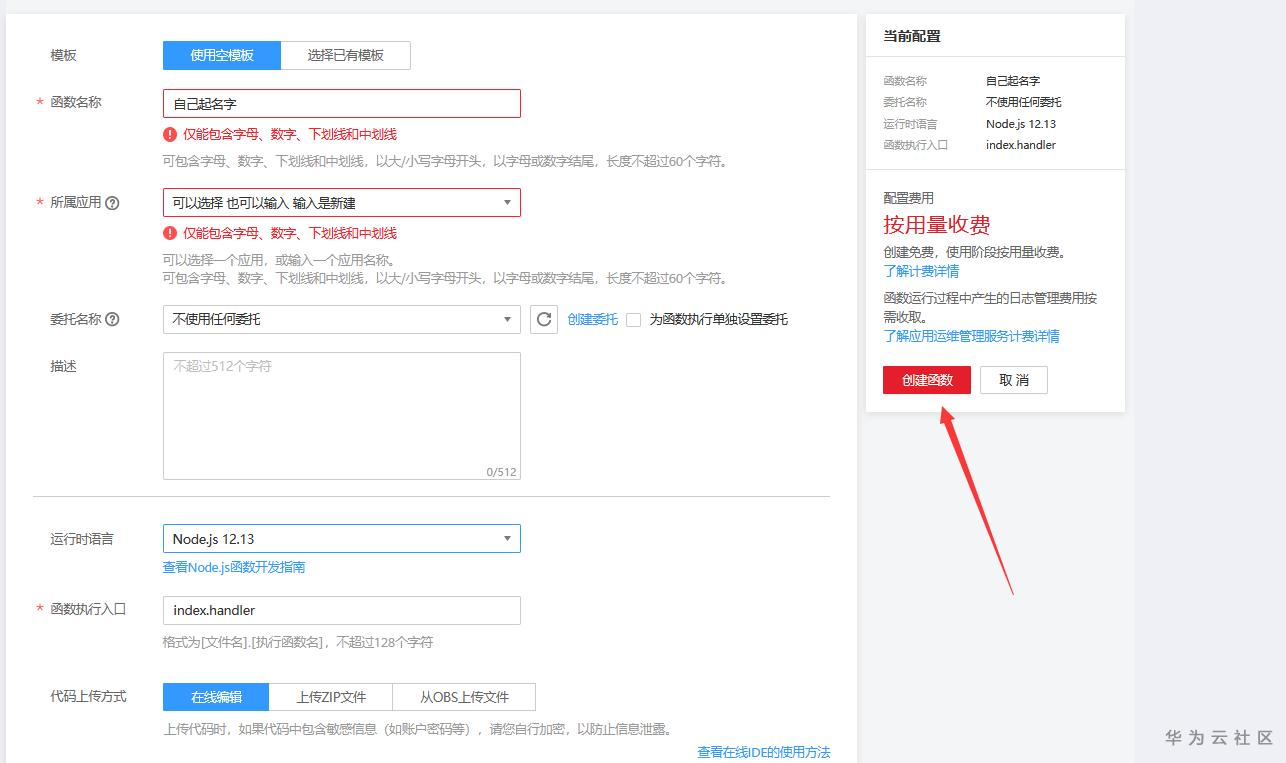
Task: Switch to 上传ZIP文件 upload mode
Action: click(x=333, y=696)
